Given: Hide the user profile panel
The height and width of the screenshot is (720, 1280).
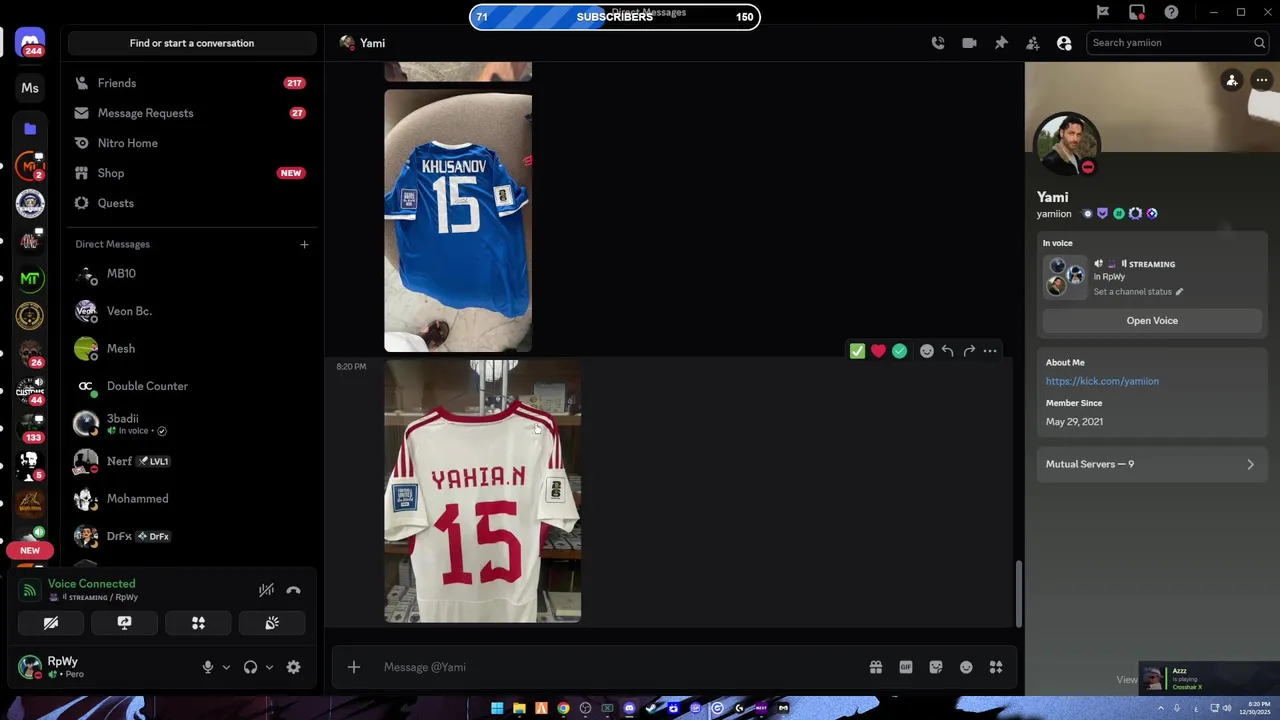Looking at the screenshot, I should click(x=1064, y=43).
